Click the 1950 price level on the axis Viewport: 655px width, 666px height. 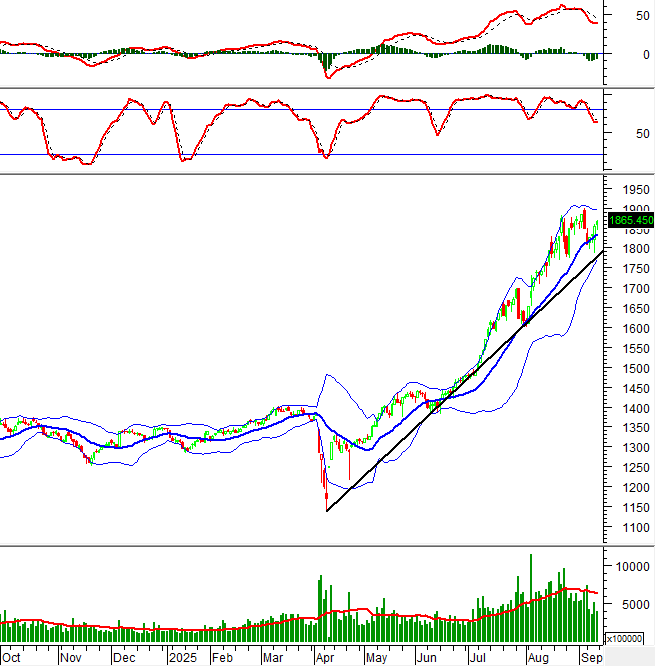(632, 189)
